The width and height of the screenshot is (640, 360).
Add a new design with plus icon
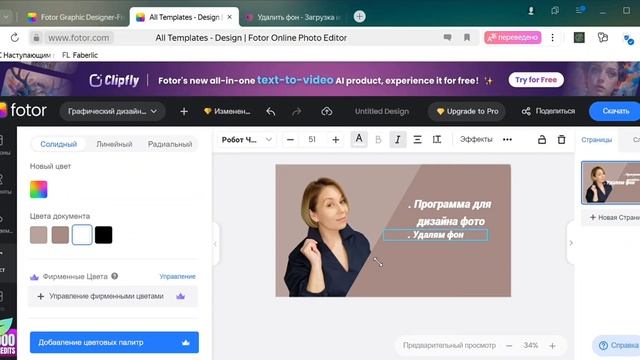click(184, 111)
